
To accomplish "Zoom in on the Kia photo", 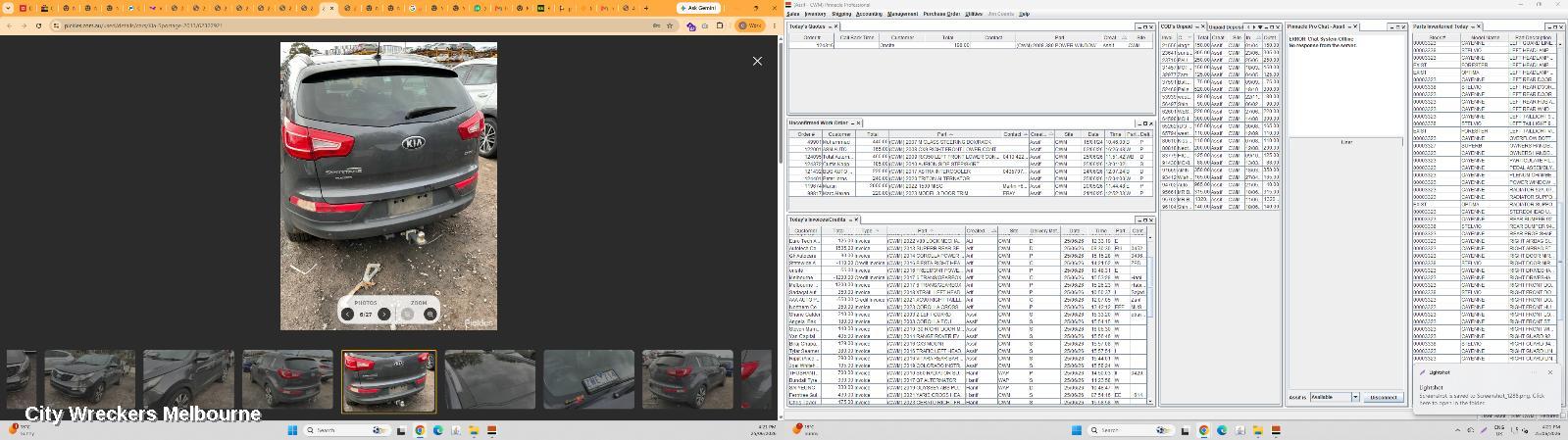I will click(430, 314).
